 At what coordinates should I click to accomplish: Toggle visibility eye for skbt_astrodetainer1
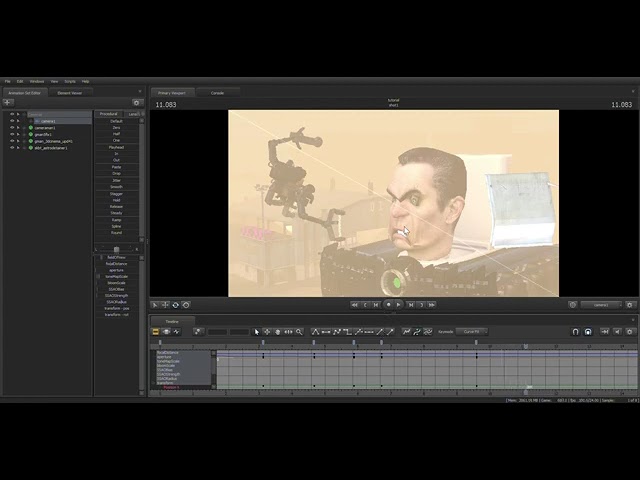(12, 148)
